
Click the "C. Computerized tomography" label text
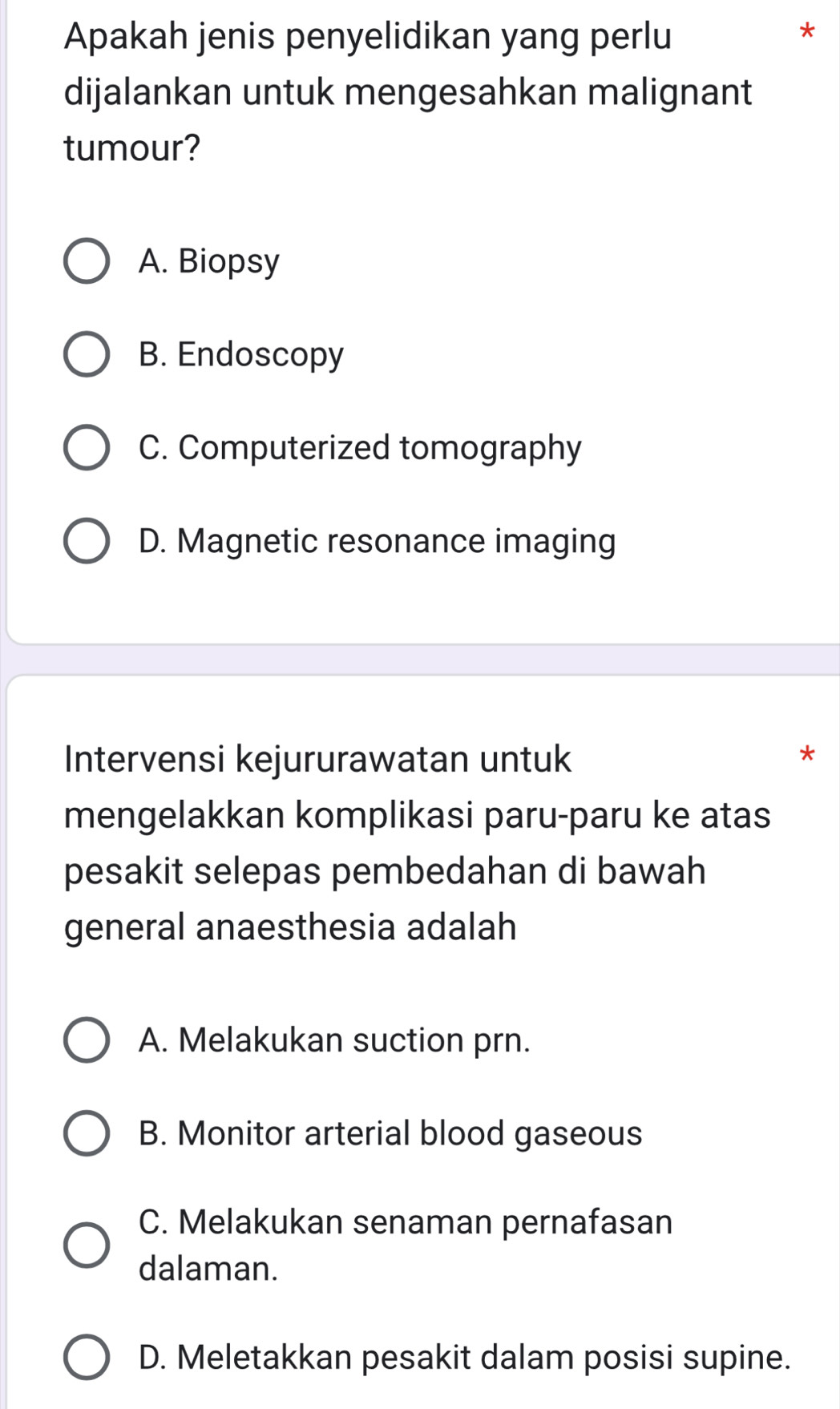[x=360, y=447]
